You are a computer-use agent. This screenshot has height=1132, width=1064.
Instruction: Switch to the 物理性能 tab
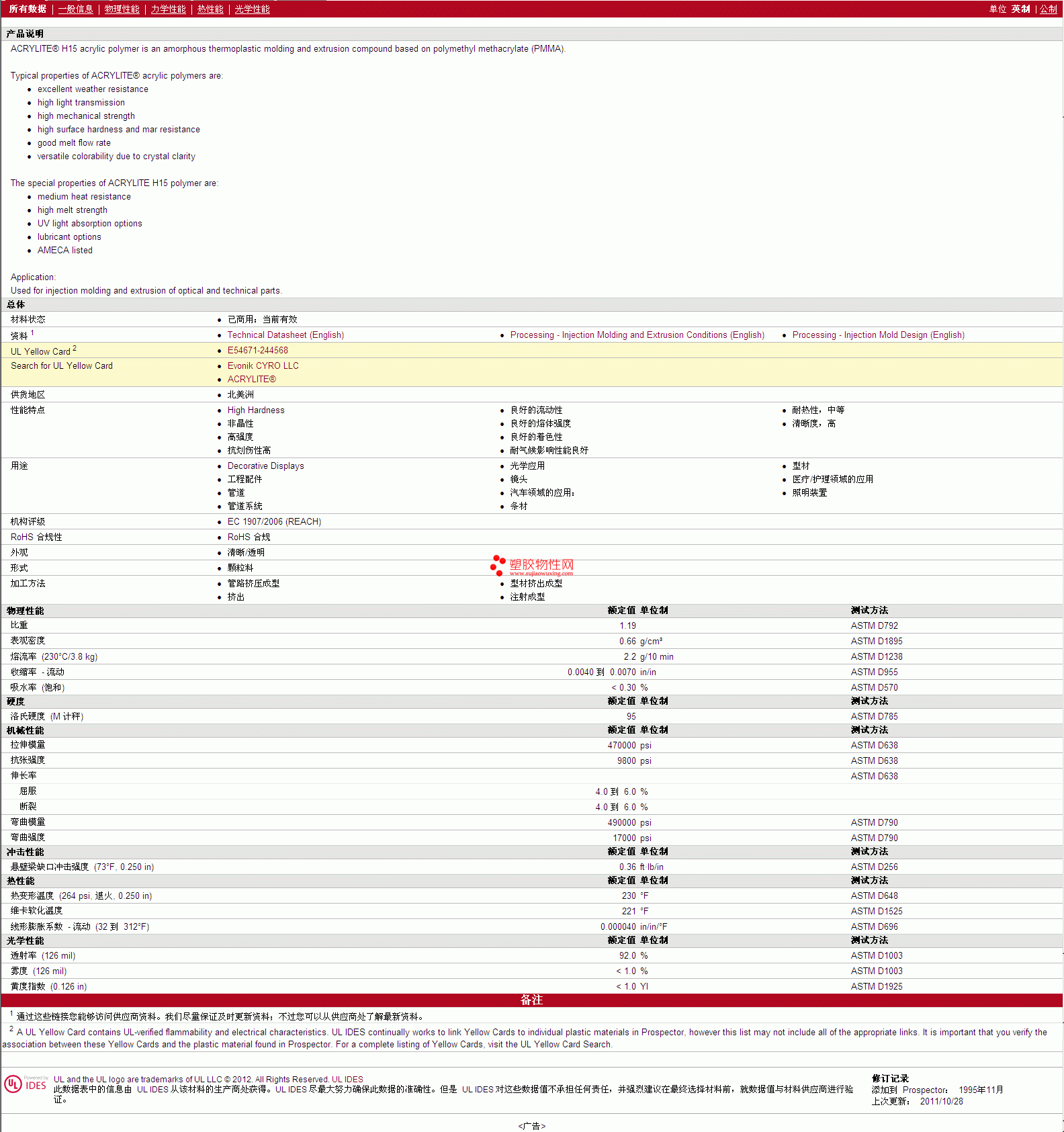click(x=122, y=9)
